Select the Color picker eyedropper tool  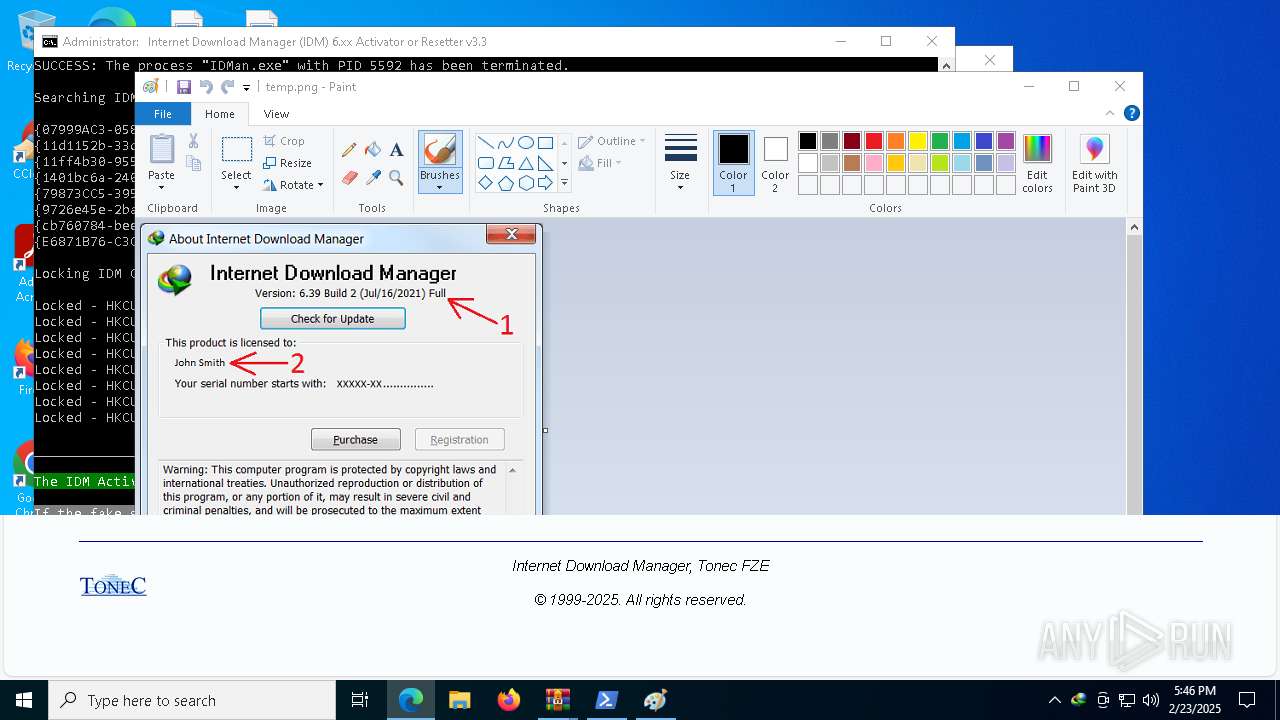373,178
